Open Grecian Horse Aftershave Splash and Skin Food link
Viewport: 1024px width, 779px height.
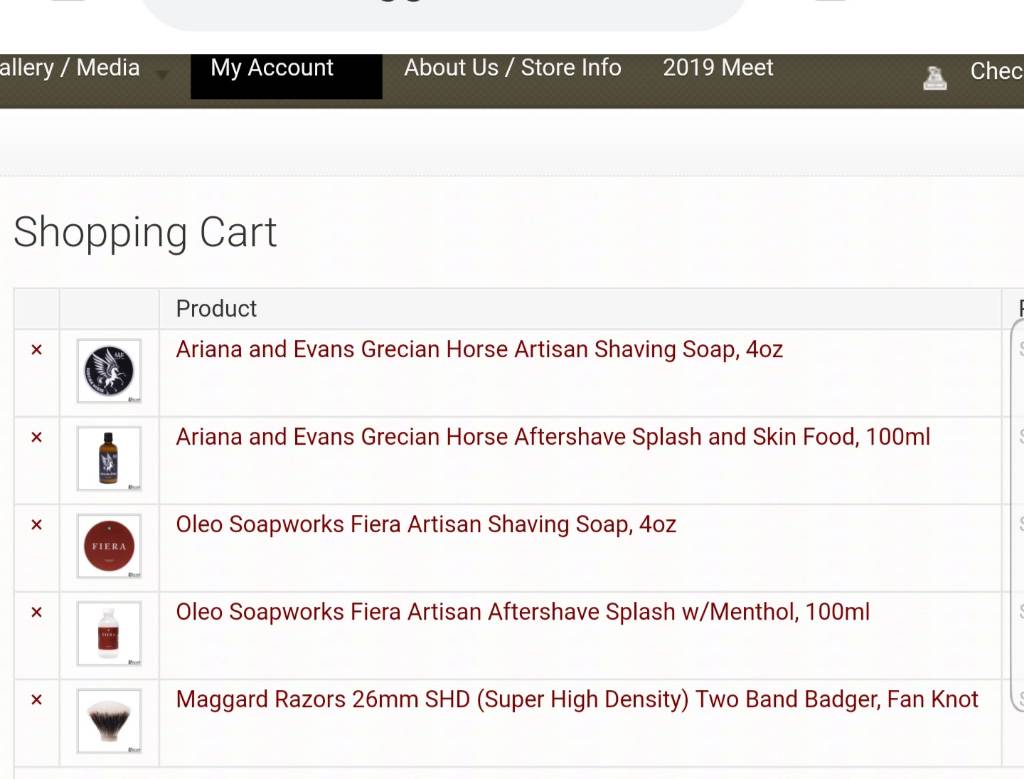tap(553, 437)
